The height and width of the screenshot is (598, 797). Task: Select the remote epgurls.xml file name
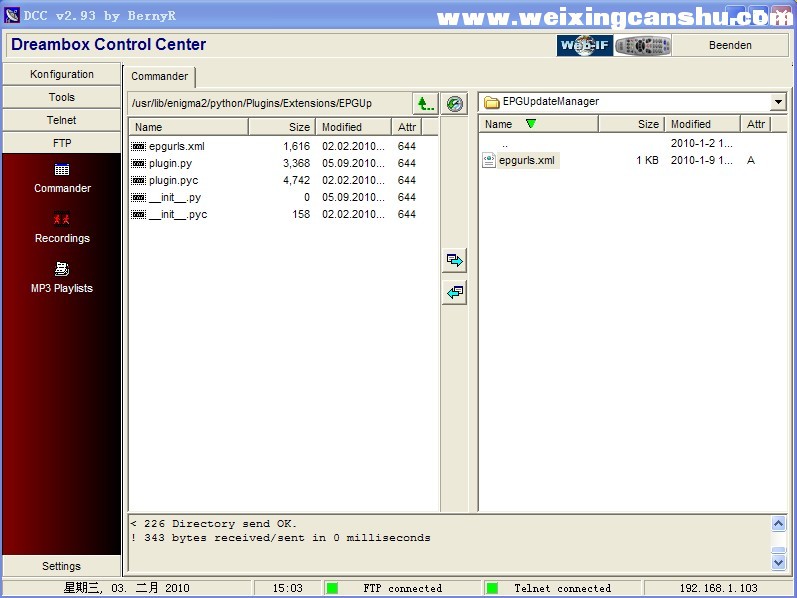(177, 146)
